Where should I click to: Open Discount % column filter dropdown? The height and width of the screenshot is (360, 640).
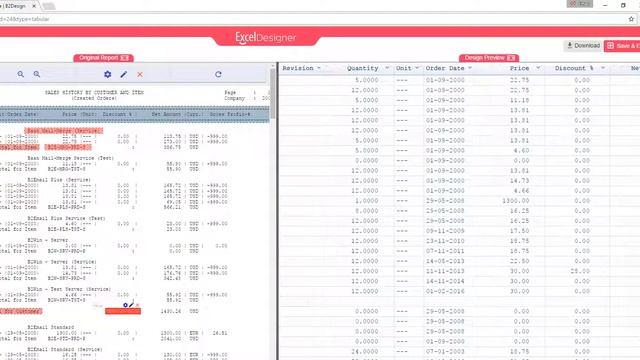coord(603,68)
